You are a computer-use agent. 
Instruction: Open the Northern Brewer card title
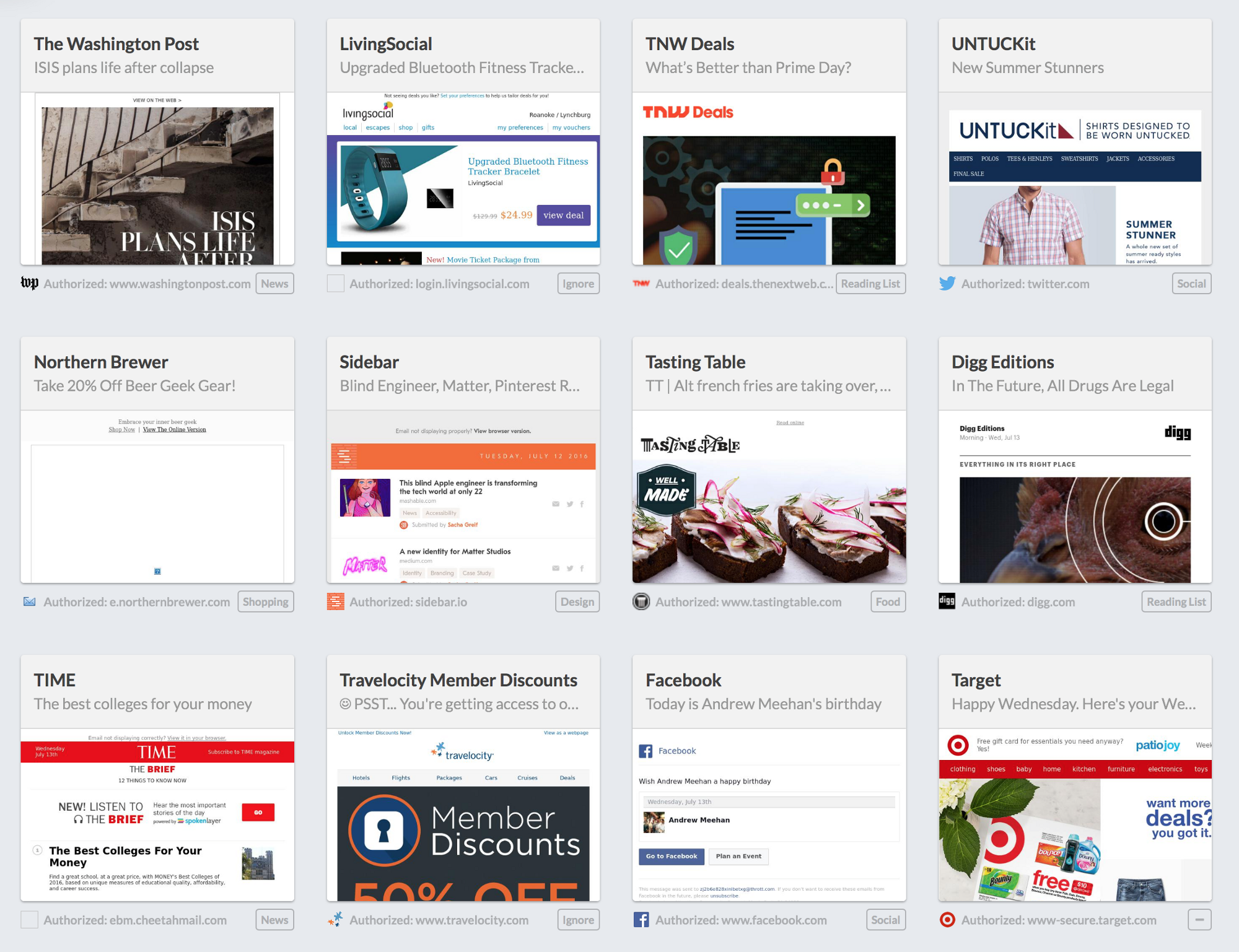(101, 362)
